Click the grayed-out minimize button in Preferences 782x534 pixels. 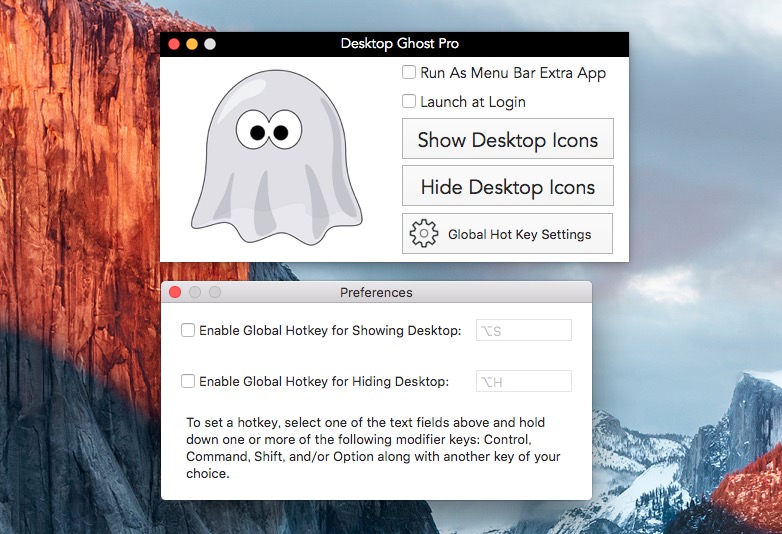195,292
